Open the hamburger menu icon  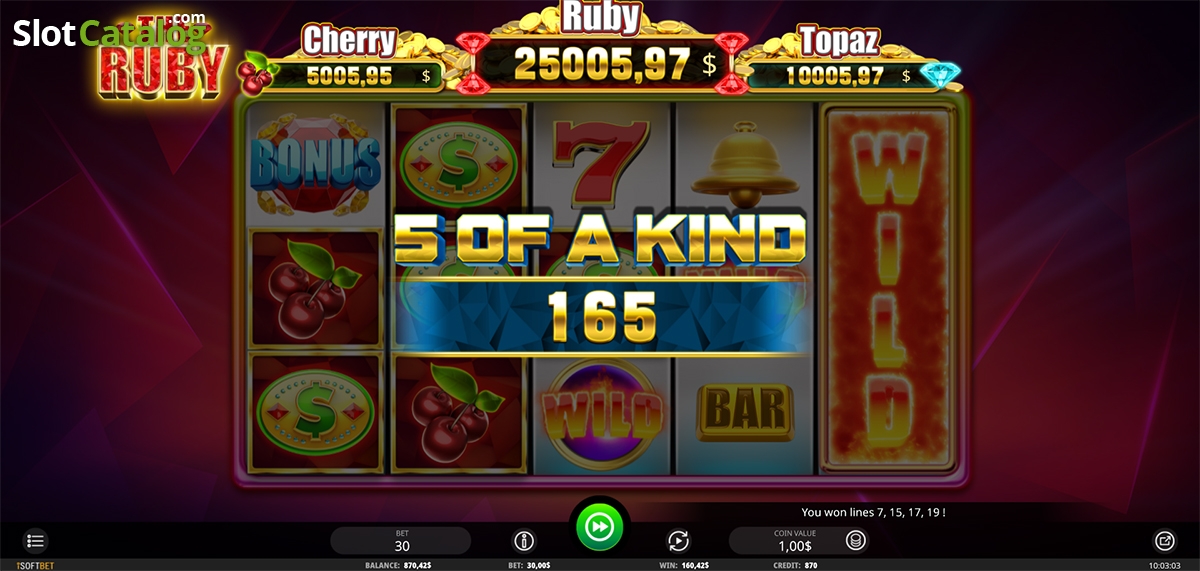tap(36, 541)
